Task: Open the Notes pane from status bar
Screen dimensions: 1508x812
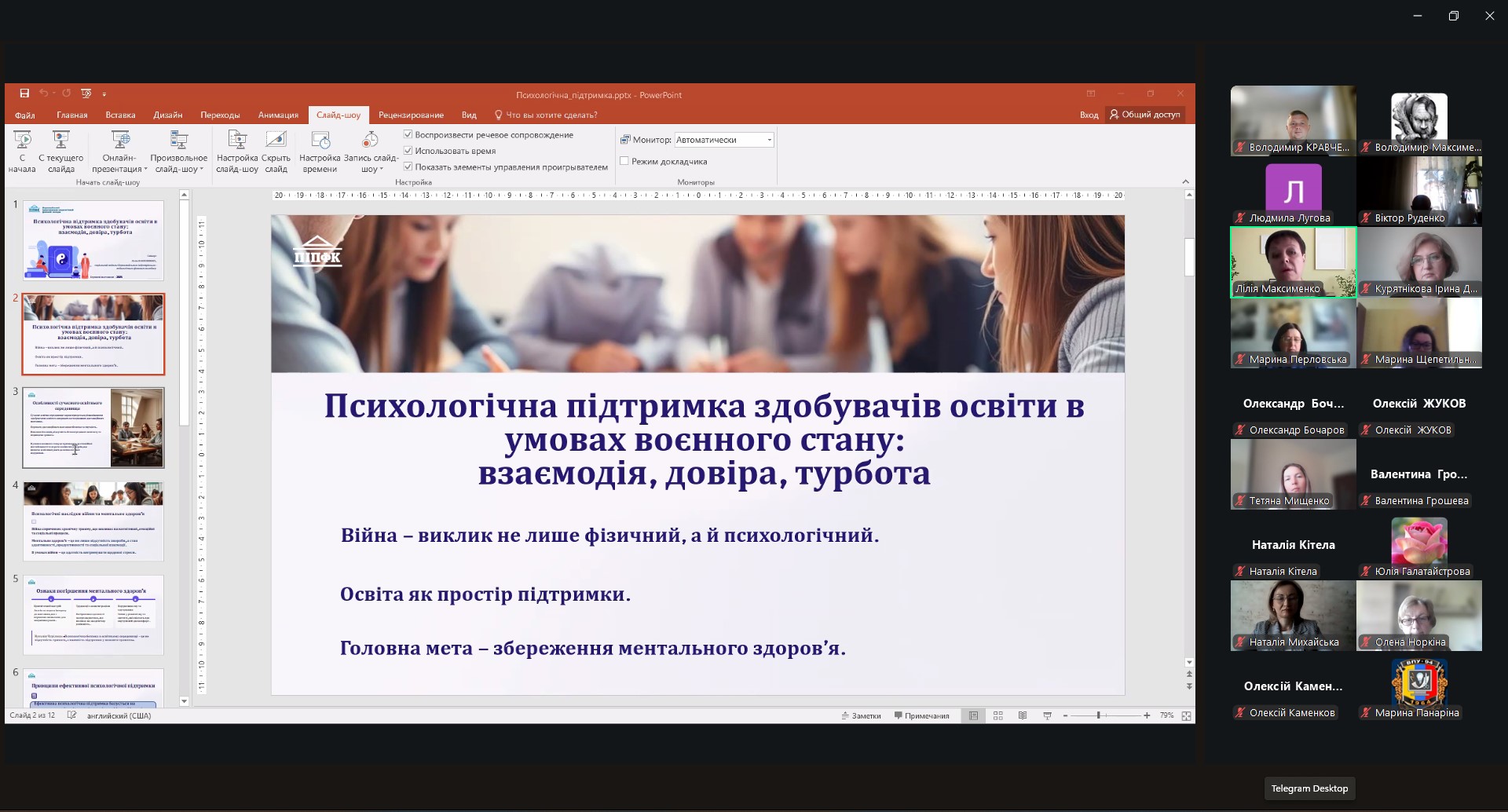Action: pyautogui.click(x=862, y=715)
